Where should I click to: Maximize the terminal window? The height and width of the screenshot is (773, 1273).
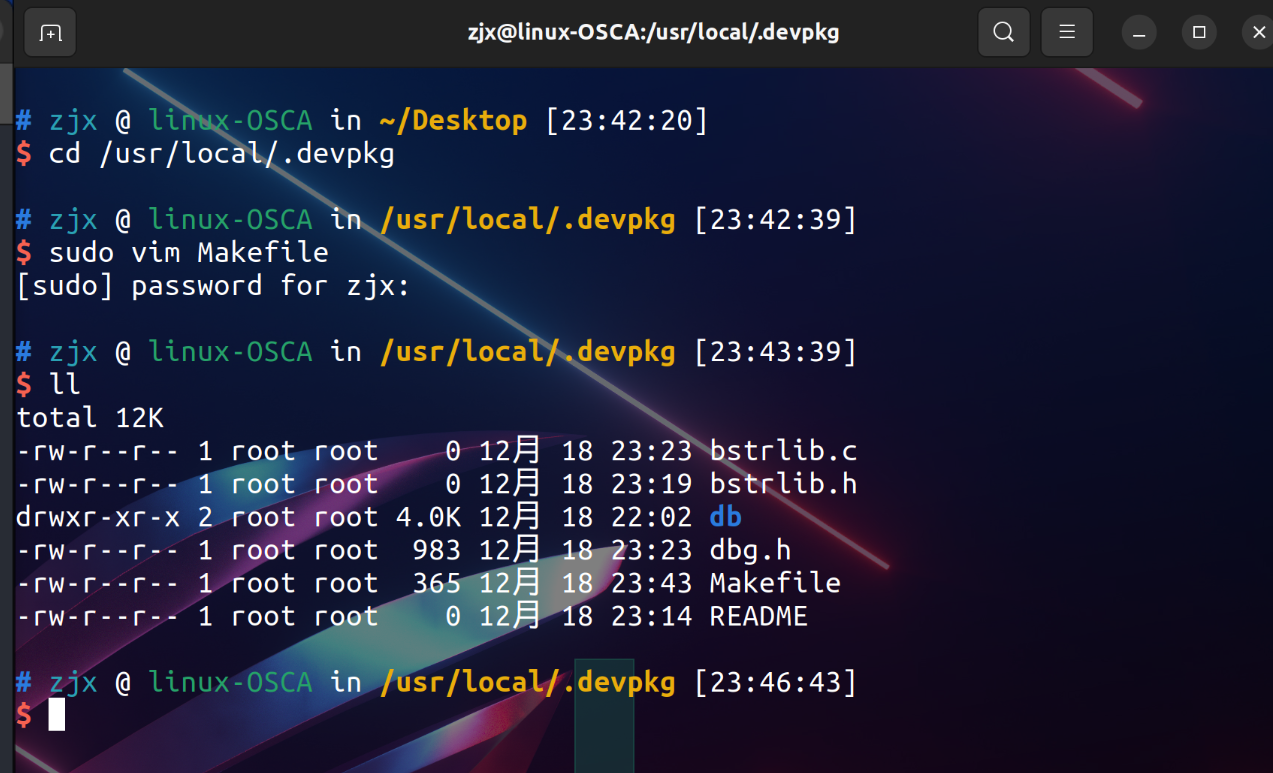(1199, 33)
